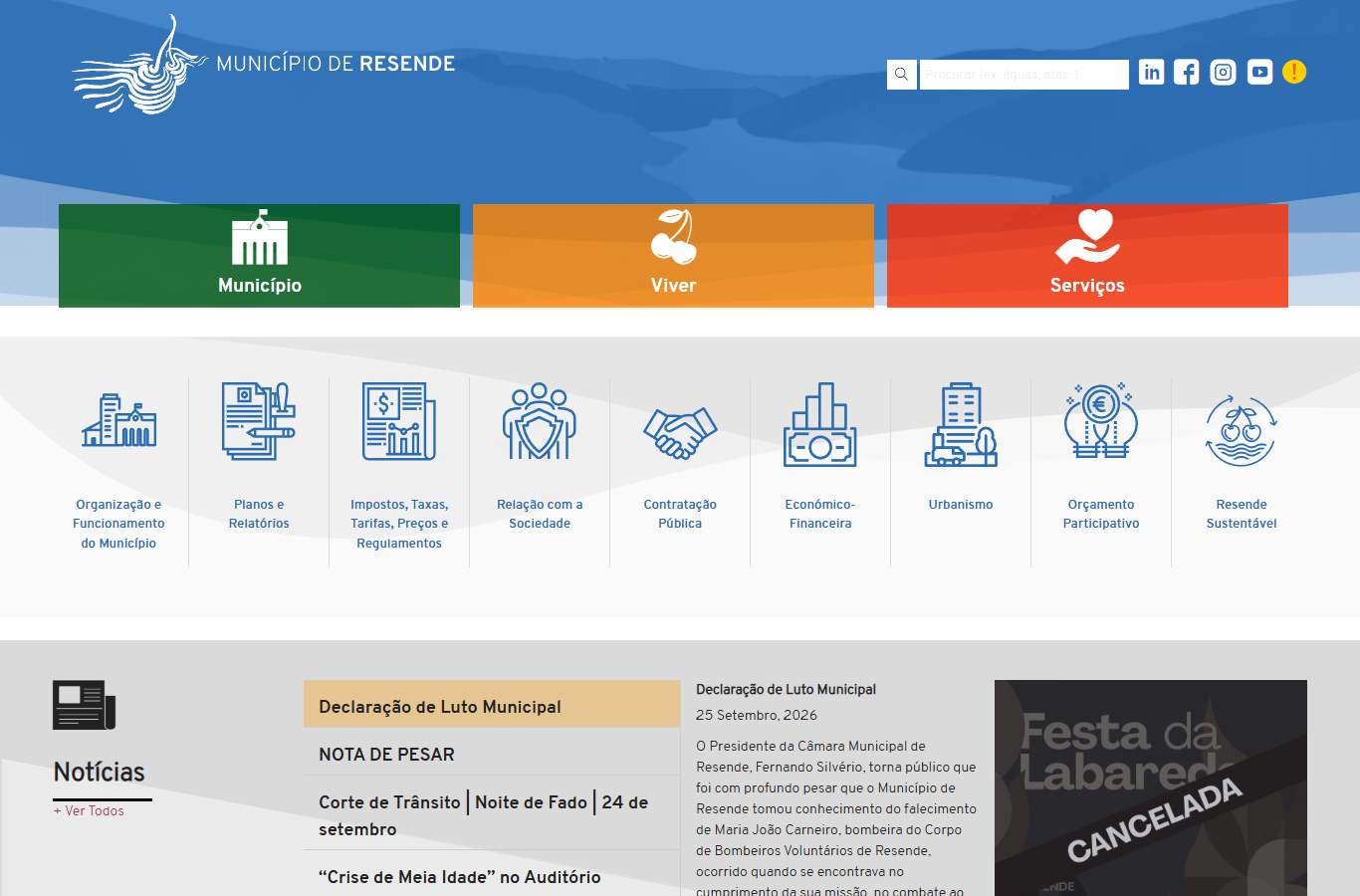Click the yellow exclamation alert icon
This screenshot has height=896, width=1360.
click(x=1294, y=72)
